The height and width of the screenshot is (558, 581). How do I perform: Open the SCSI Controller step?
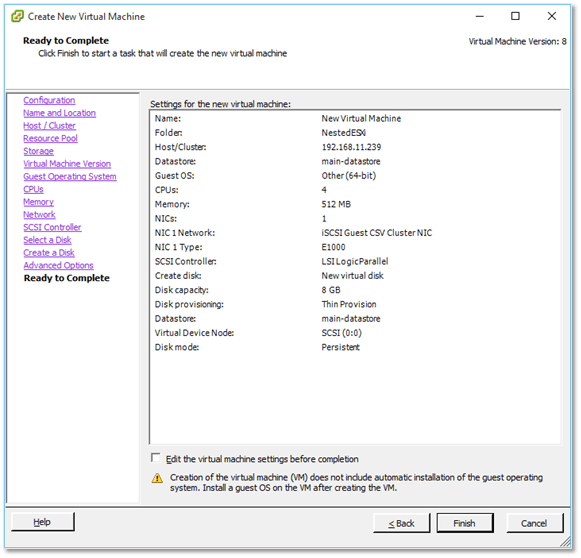pyautogui.click(x=52, y=227)
